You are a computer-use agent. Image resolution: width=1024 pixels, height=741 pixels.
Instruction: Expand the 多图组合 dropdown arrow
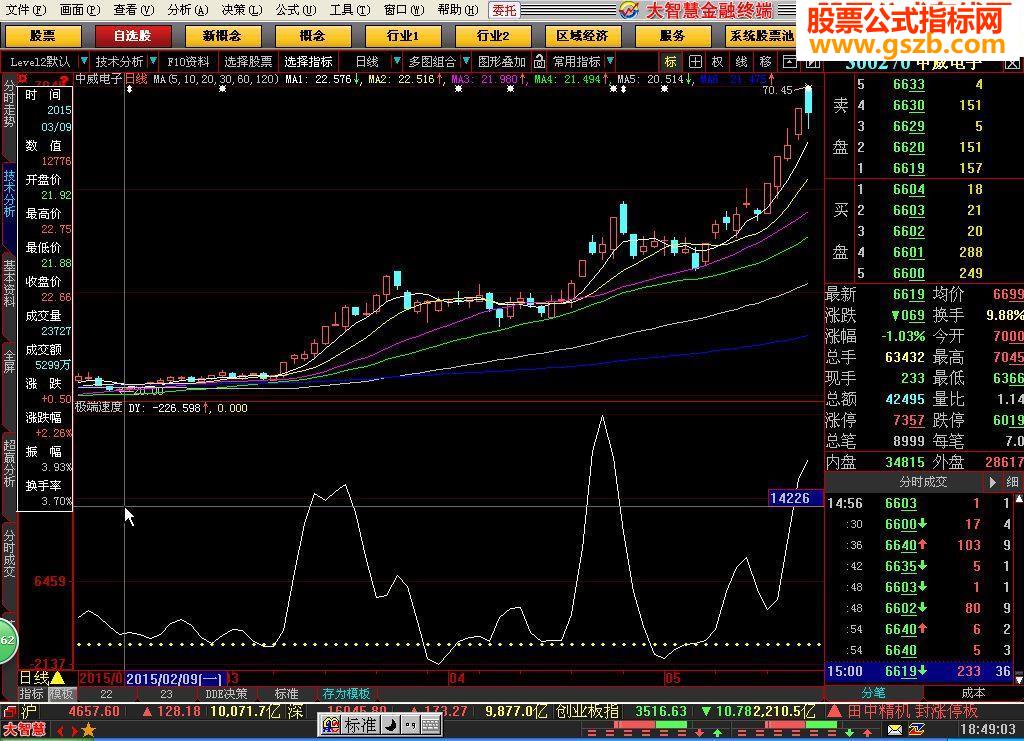pos(466,61)
